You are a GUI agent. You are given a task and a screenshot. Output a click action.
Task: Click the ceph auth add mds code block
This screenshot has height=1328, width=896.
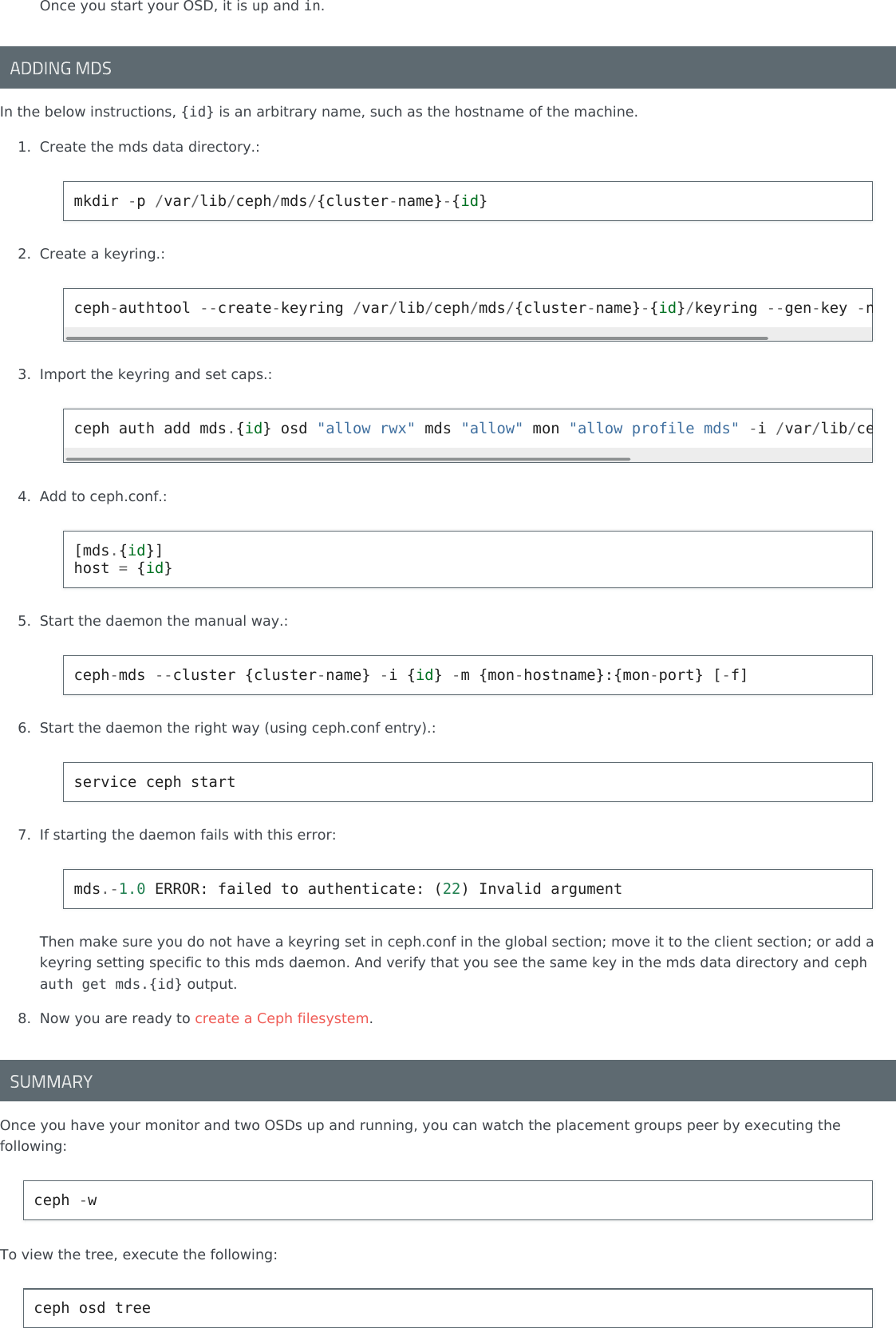467,429
